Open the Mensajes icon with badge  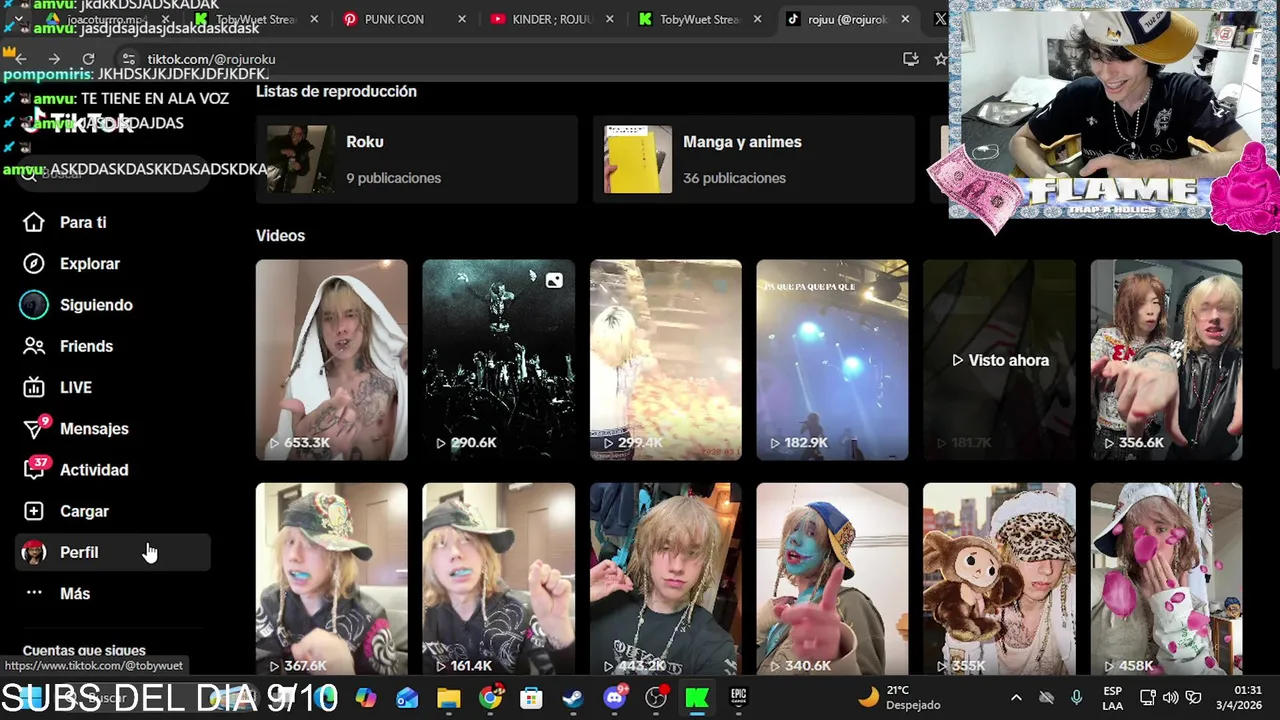coord(36,427)
